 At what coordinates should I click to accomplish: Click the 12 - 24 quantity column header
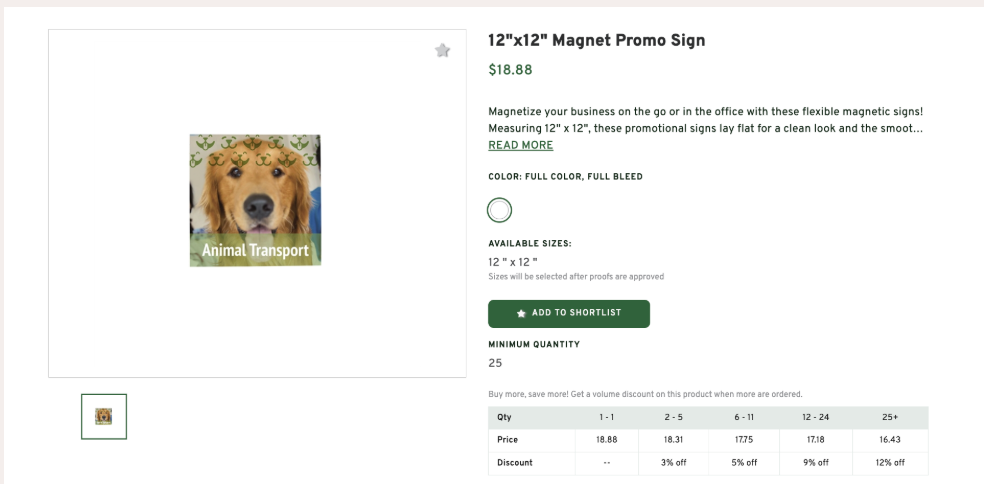817,416
